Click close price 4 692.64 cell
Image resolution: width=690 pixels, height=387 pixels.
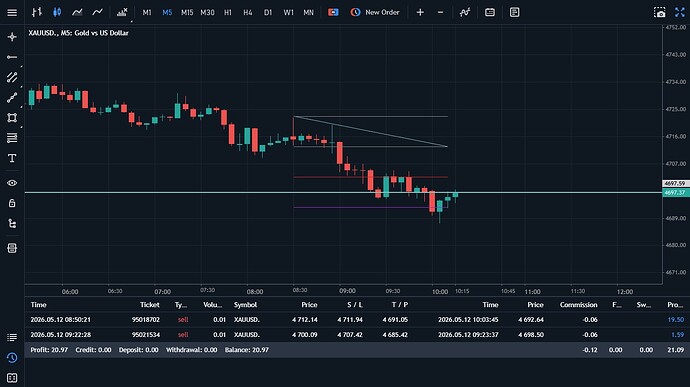point(531,320)
